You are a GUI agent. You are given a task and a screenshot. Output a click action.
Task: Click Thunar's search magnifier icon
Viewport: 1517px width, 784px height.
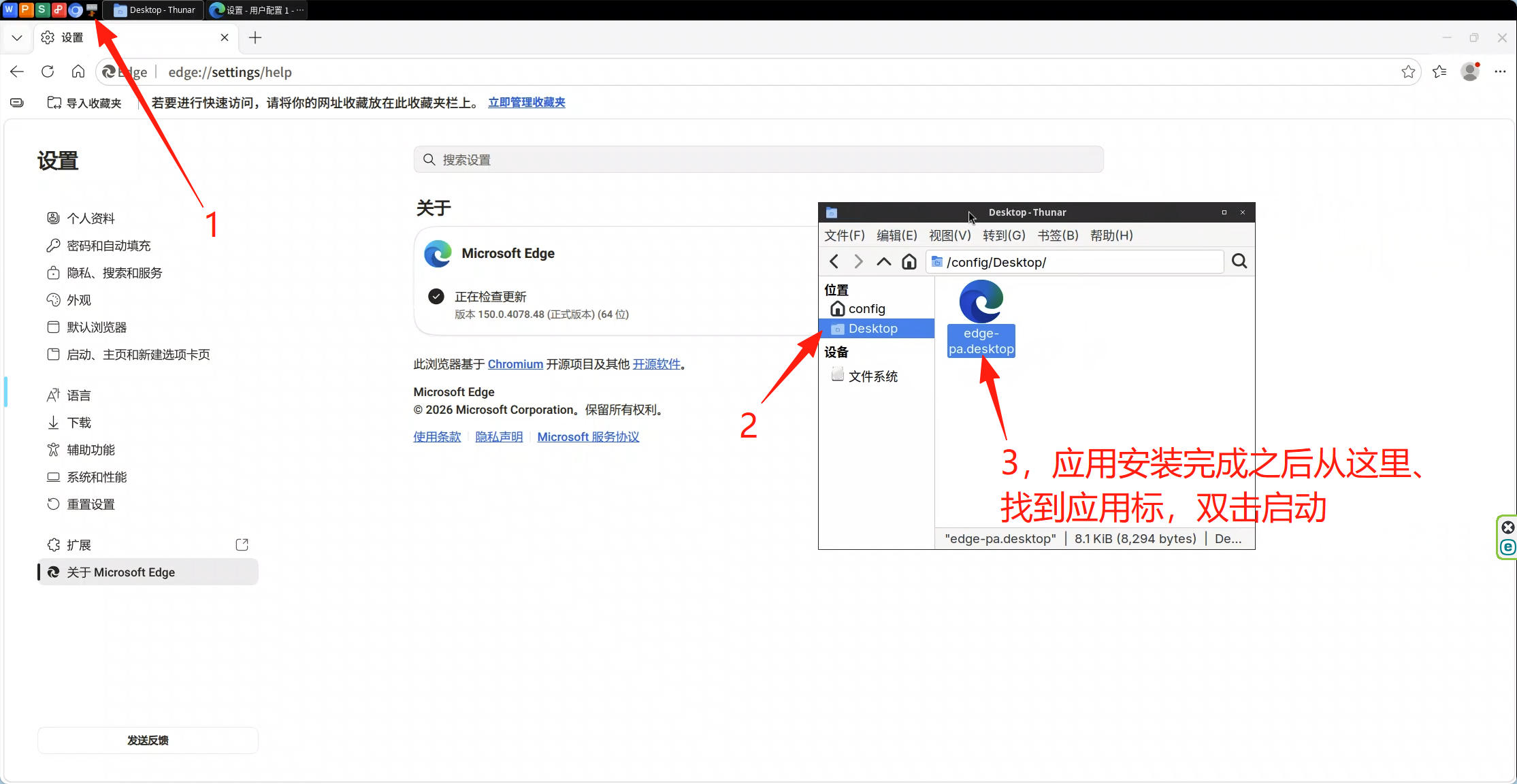tap(1239, 261)
